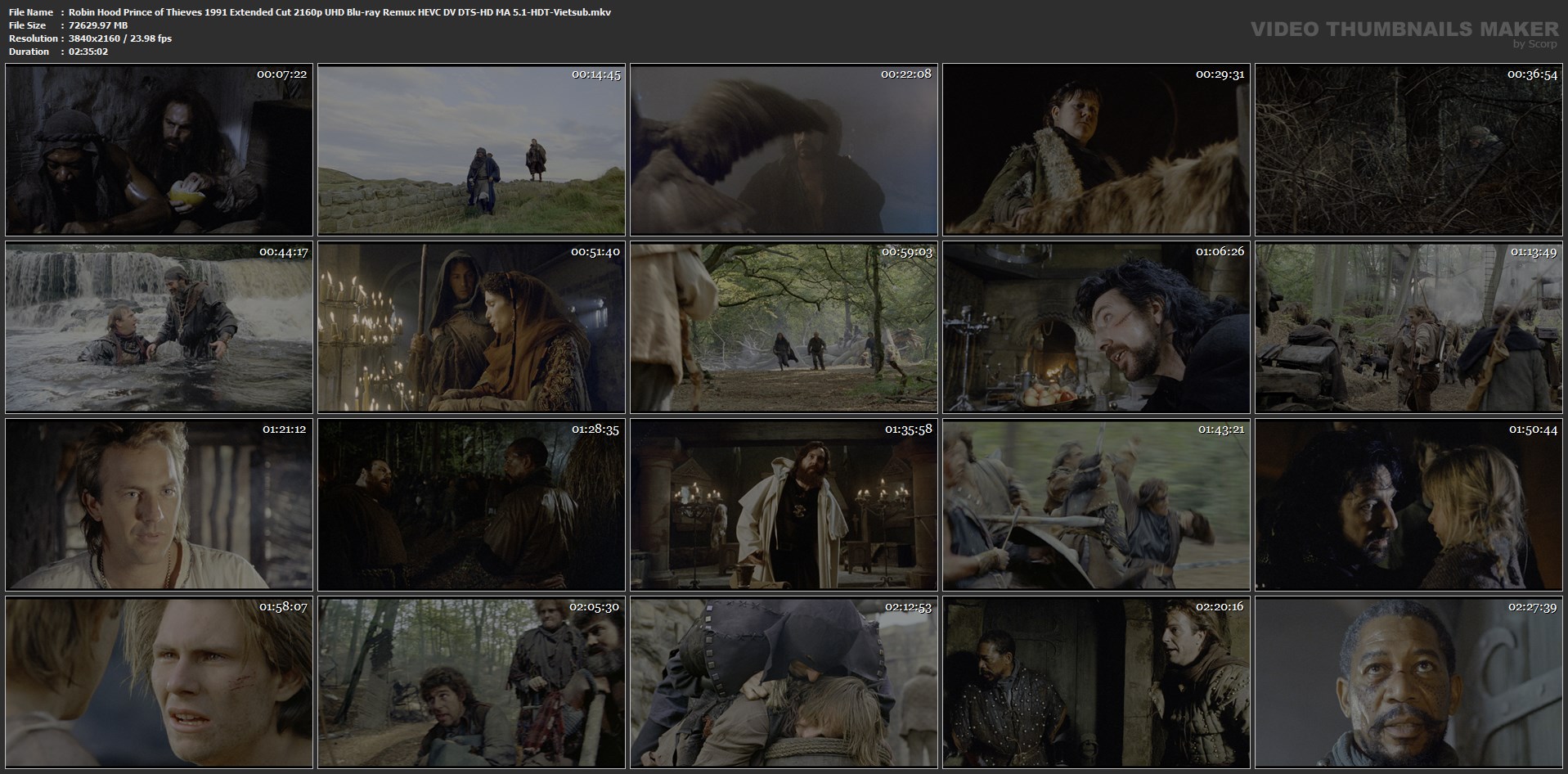Open the thumbnail stamped 00:36:54
1568x774 pixels.
[1409, 150]
